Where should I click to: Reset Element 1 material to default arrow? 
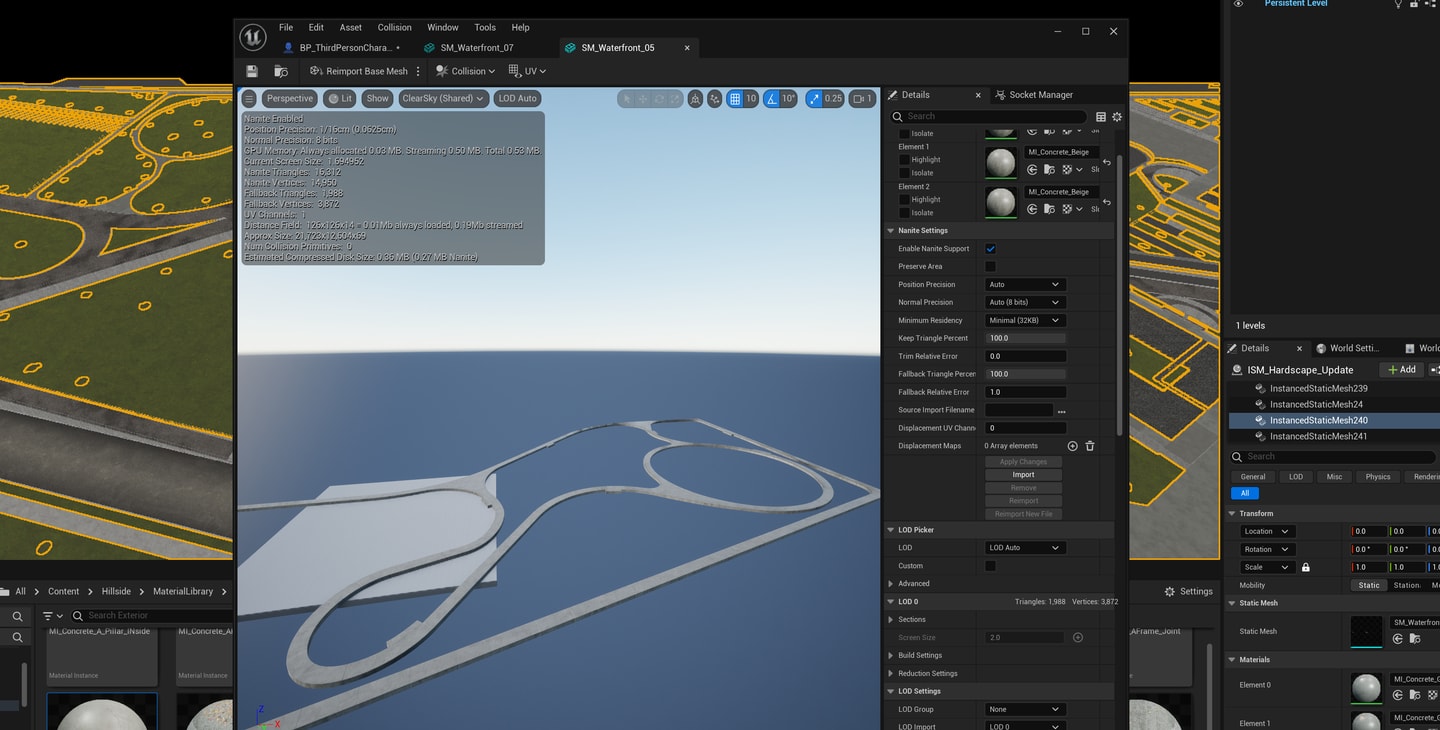(x=1107, y=162)
